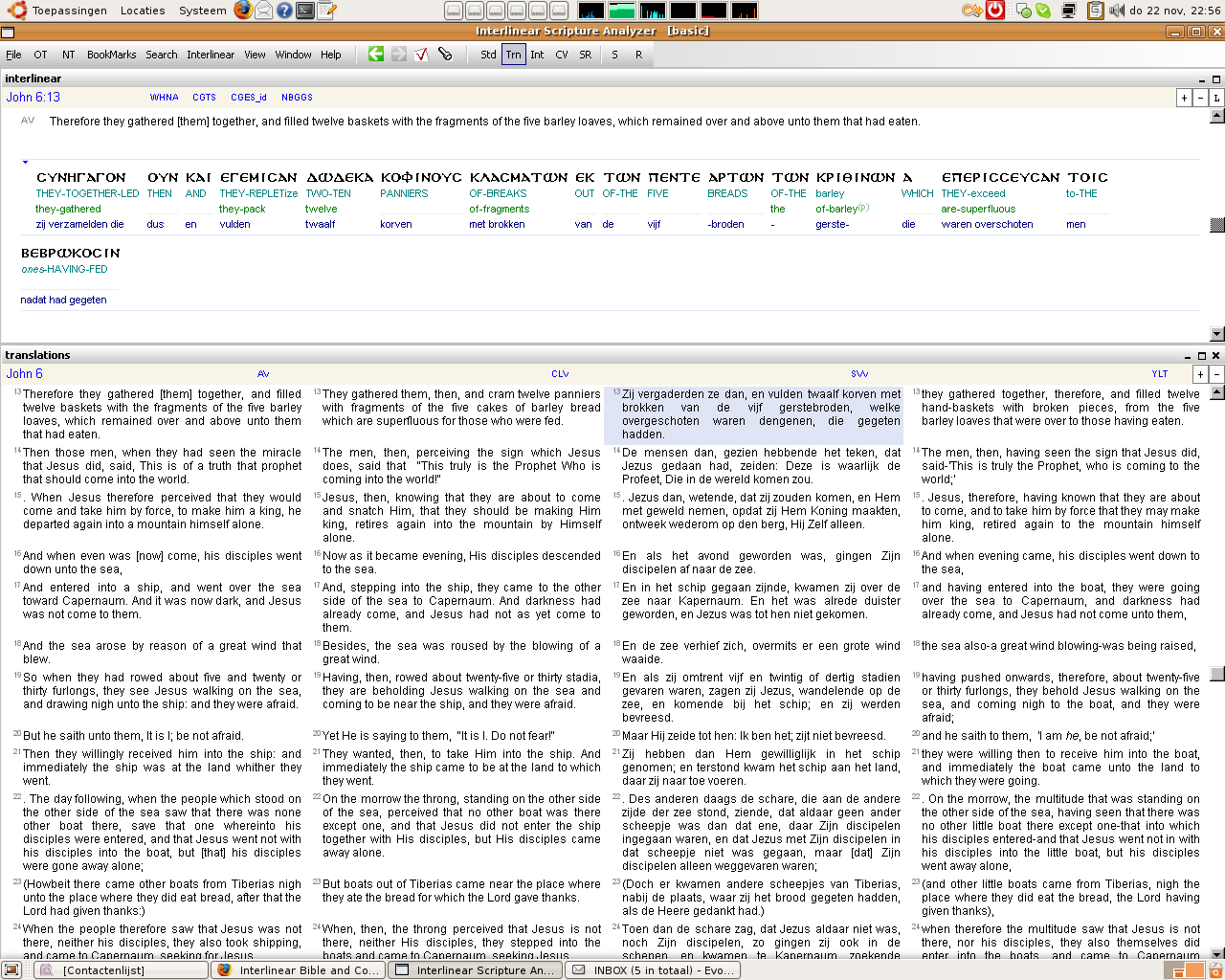Image resolution: width=1225 pixels, height=980 pixels.
Task: Open the BookMarks dropdown menu
Action: (x=111, y=55)
